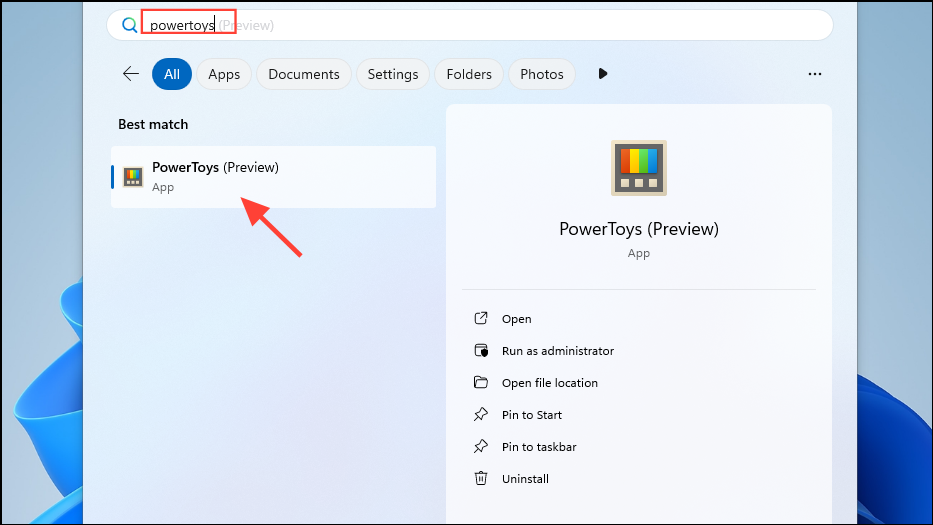This screenshot has height=525, width=933.
Task: Open the PowerToys (Preview) best match result
Action: click(273, 177)
